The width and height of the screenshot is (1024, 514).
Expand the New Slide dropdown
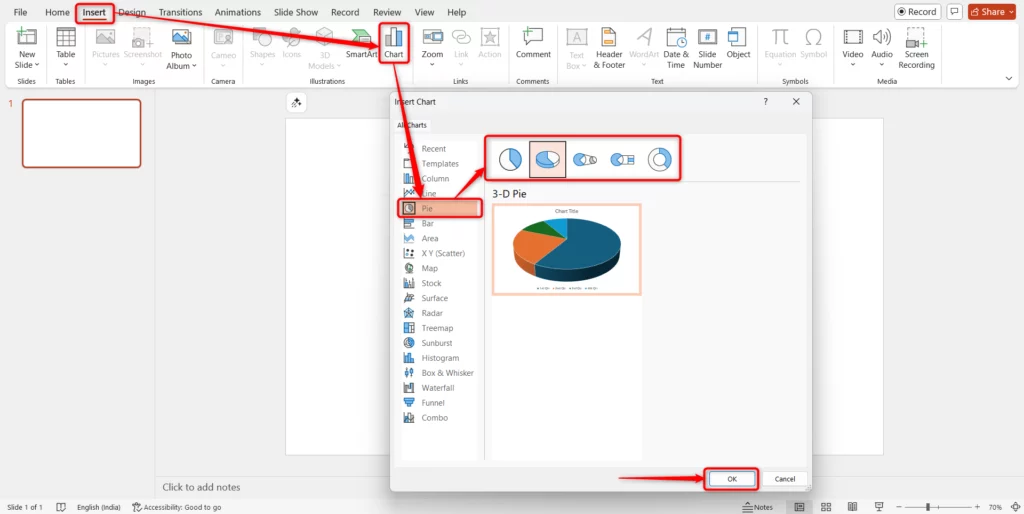pyautogui.click(x=27, y=65)
